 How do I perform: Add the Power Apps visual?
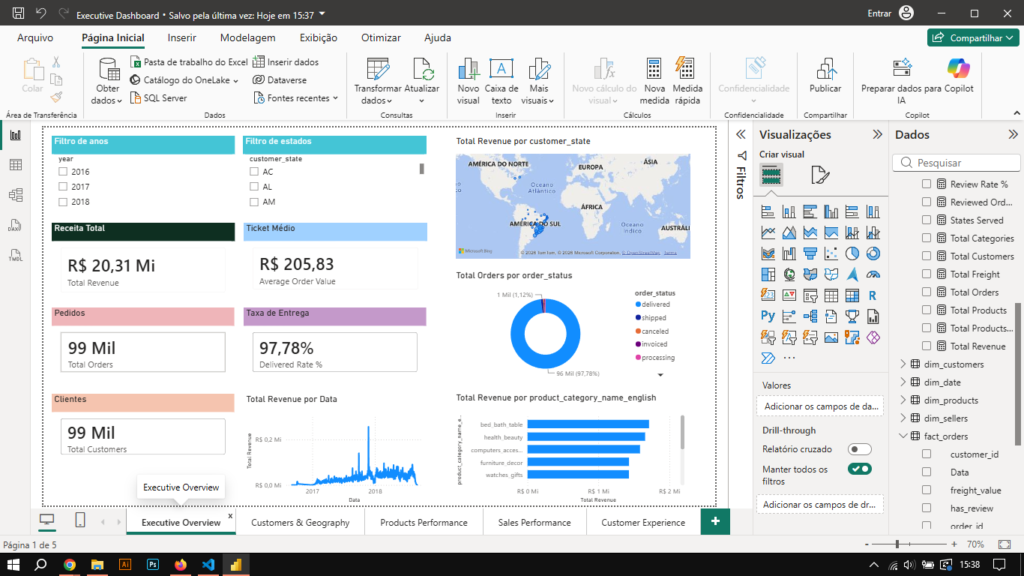(872, 337)
